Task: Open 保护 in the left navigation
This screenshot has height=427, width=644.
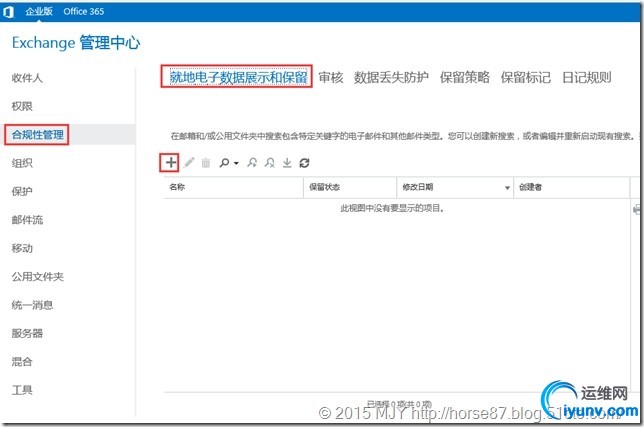Action: (x=22, y=191)
